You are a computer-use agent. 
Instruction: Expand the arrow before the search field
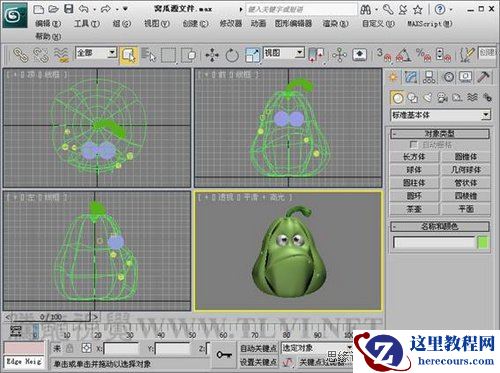[x=241, y=9]
